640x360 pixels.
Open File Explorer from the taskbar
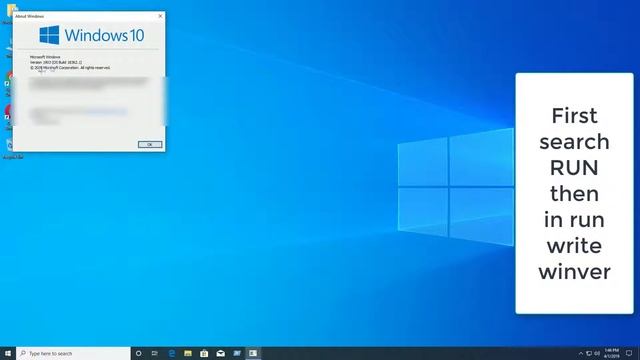coord(188,353)
